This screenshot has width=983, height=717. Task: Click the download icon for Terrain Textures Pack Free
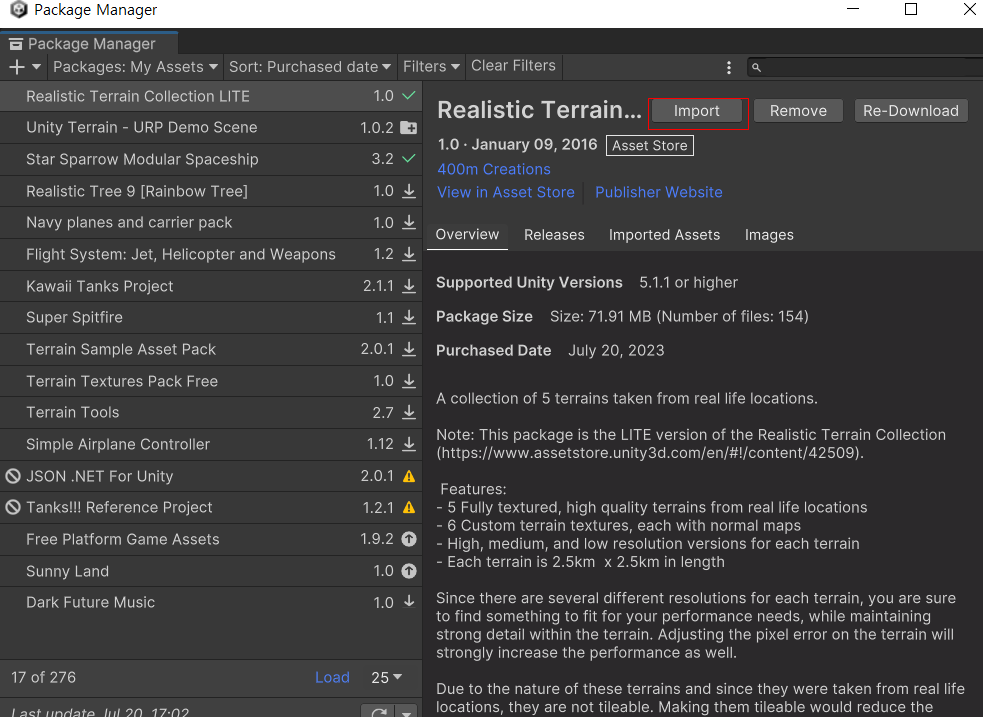click(x=409, y=380)
